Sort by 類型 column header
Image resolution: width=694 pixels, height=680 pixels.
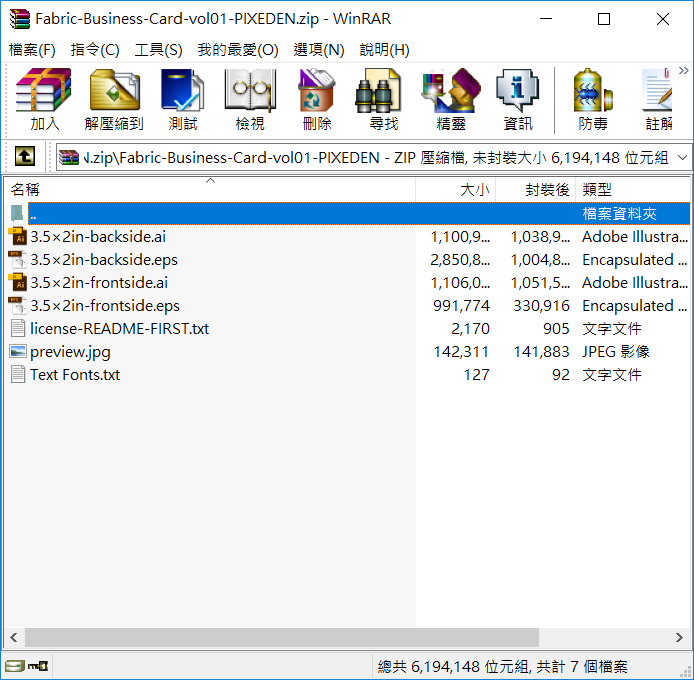[x=632, y=190]
